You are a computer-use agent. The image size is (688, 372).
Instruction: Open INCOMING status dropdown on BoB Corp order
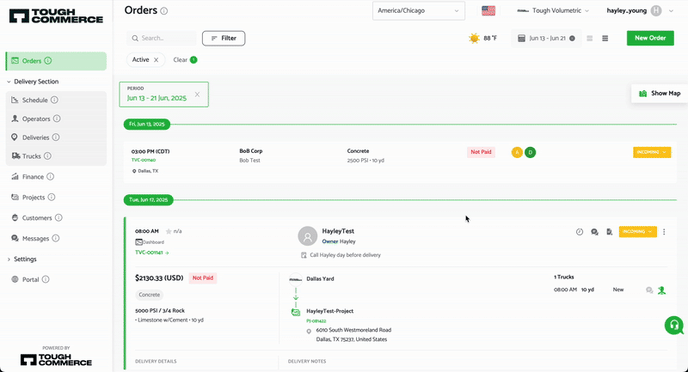click(x=652, y=152)
